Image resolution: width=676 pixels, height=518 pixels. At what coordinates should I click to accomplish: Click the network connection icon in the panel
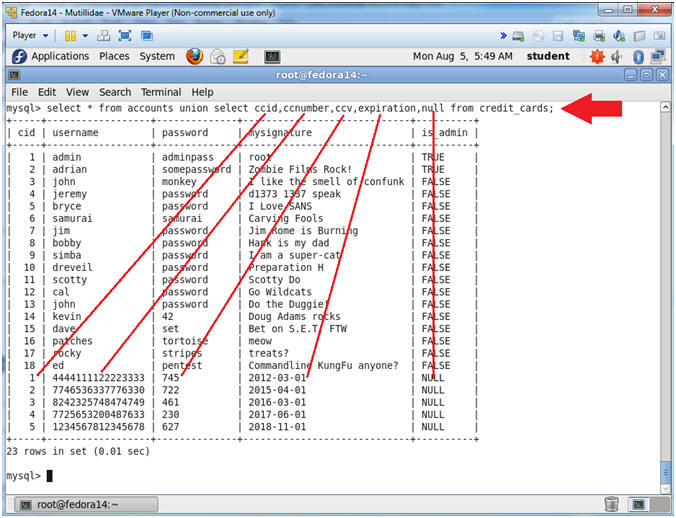coord(658,56)
